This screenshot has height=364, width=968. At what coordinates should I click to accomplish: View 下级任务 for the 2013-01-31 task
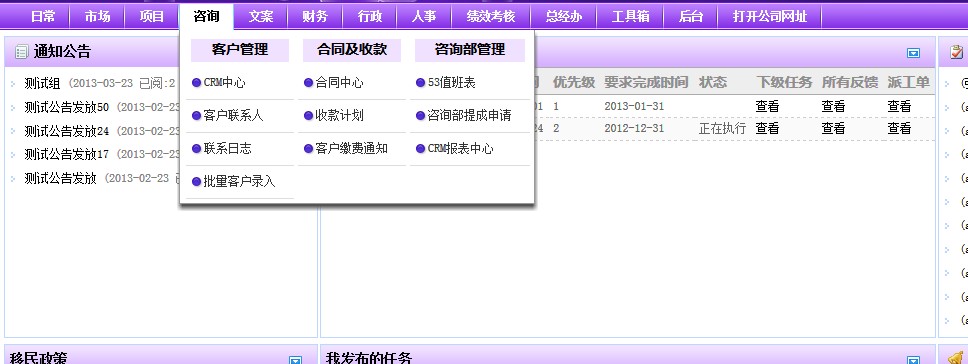tap(767, 106)
